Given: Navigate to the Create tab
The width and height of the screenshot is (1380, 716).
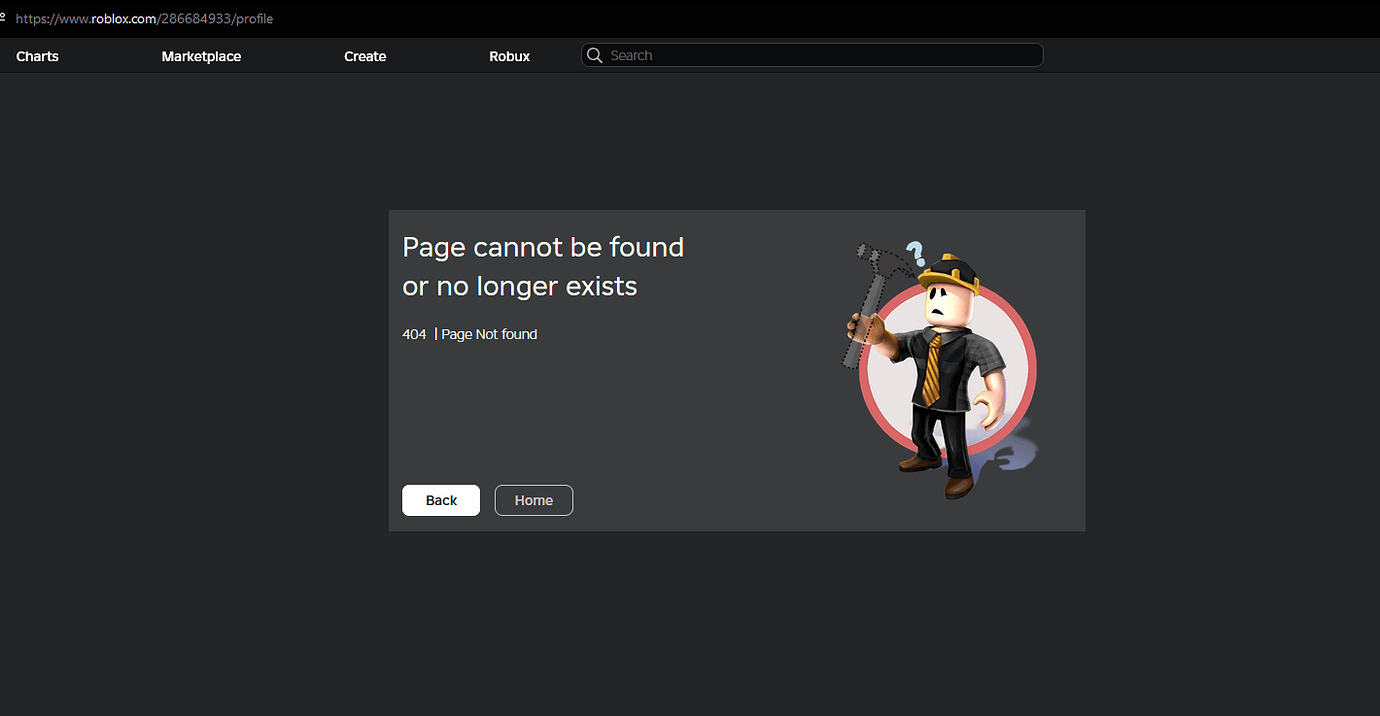Looking at the screenshot, I should pyautogui.click(x=364, y=56).
